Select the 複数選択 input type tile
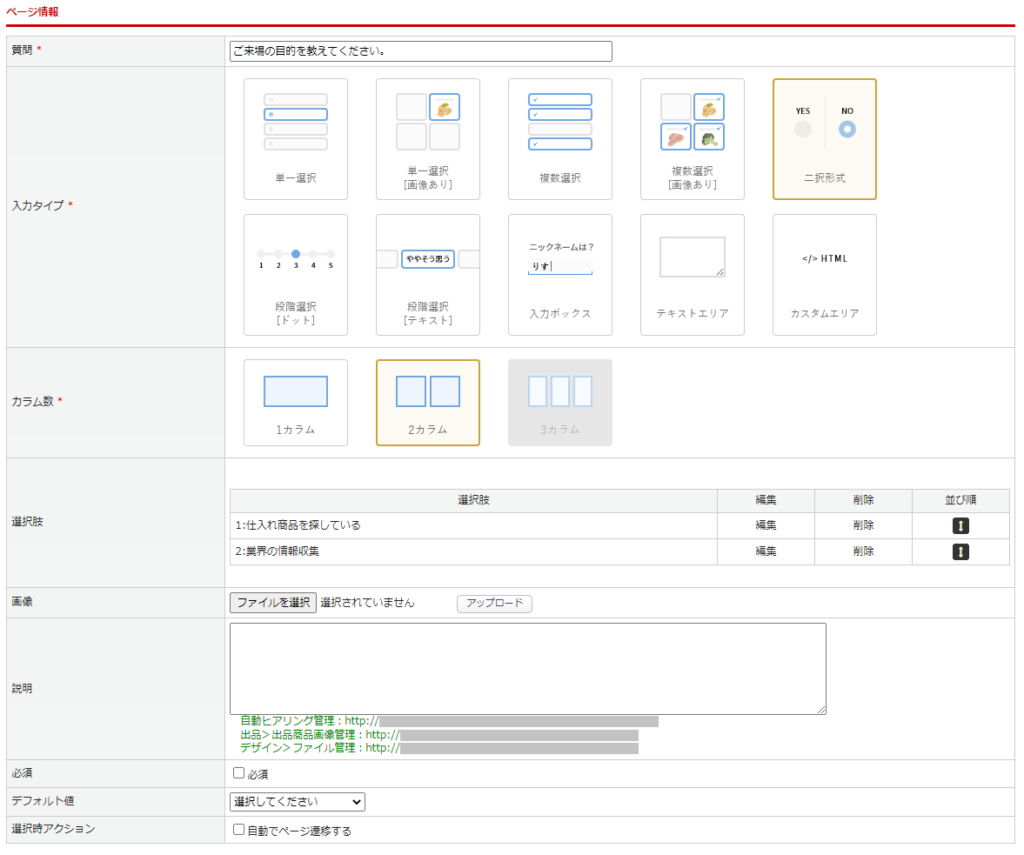Screen dimensions: 1024x855 click(x=559, y=139)
